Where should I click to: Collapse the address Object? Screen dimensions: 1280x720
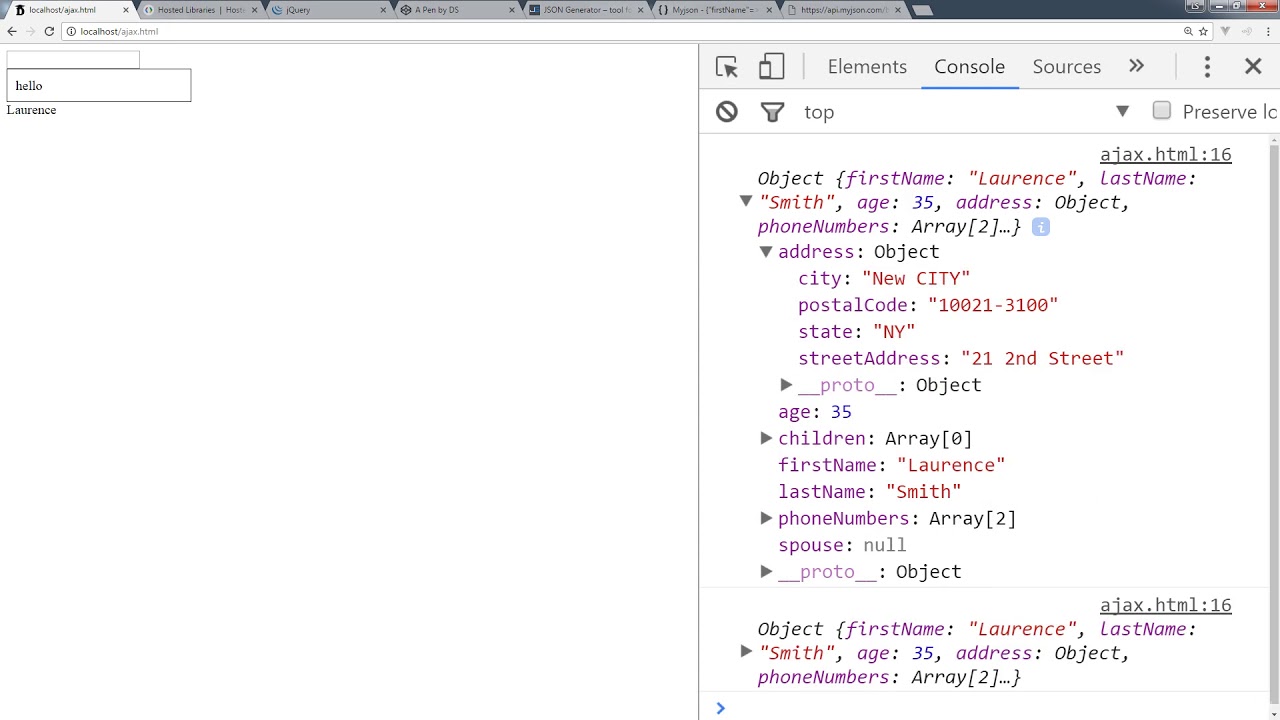click(x=765, y=252)
